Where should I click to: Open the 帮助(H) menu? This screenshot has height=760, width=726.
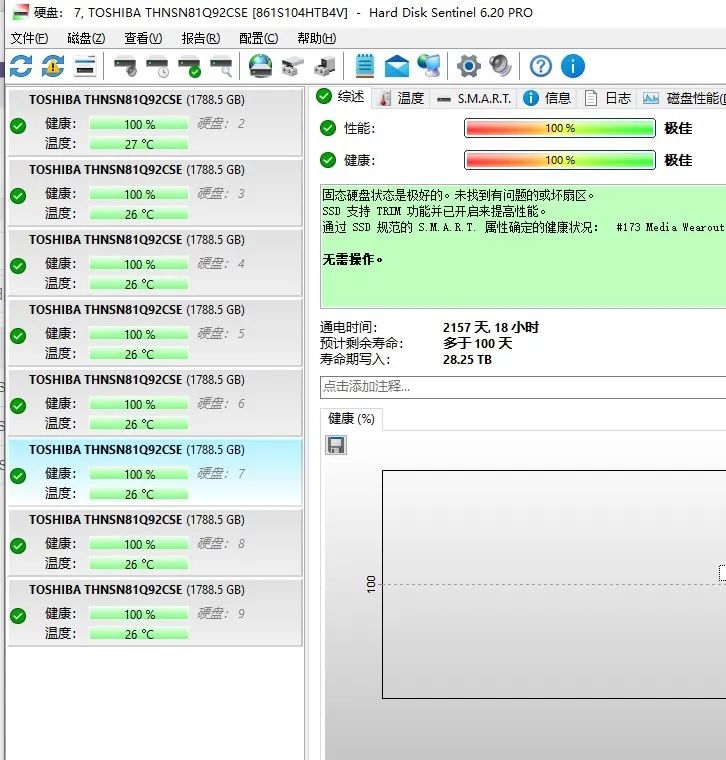[316, 38]
